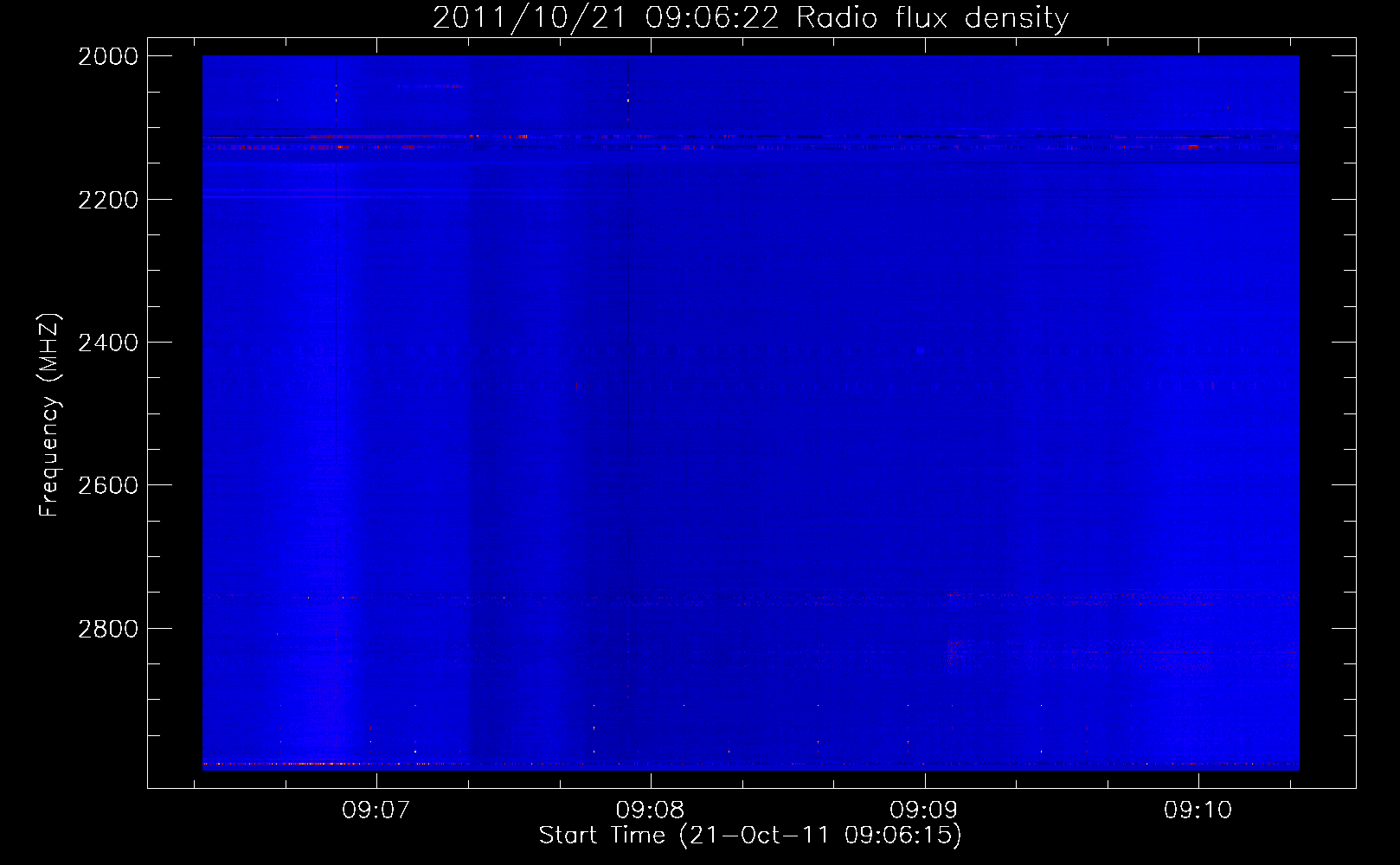Click the plot title 'Radio flux density'

[932, 18]
